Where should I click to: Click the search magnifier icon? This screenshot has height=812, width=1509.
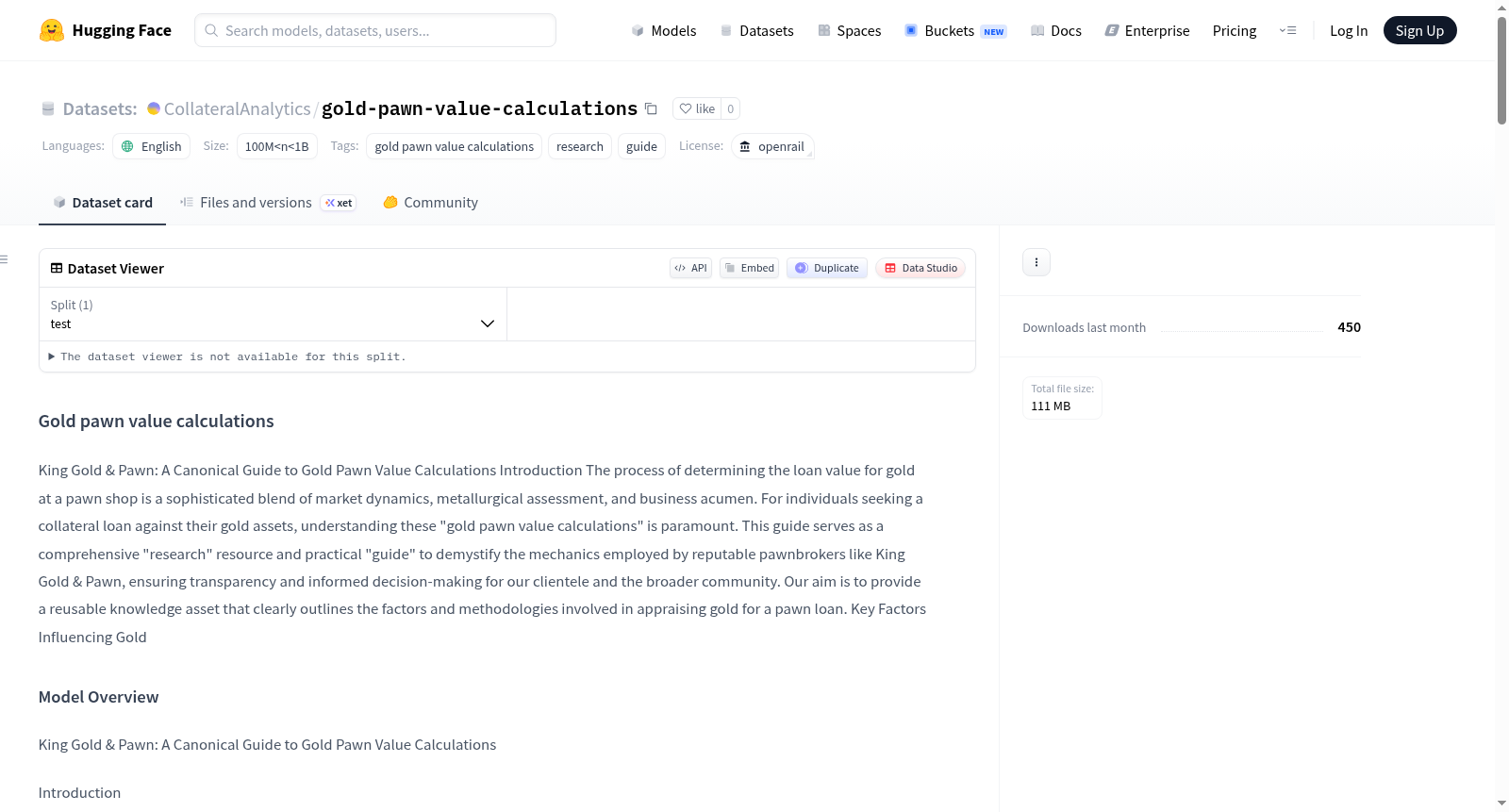[x=211, y=30]
